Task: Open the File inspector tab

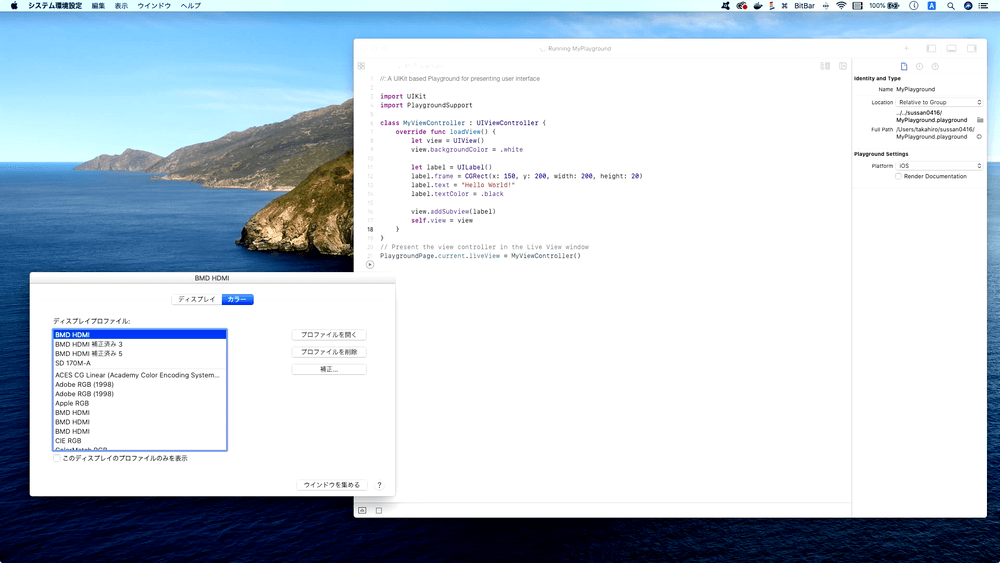Action: click(904, 66)
